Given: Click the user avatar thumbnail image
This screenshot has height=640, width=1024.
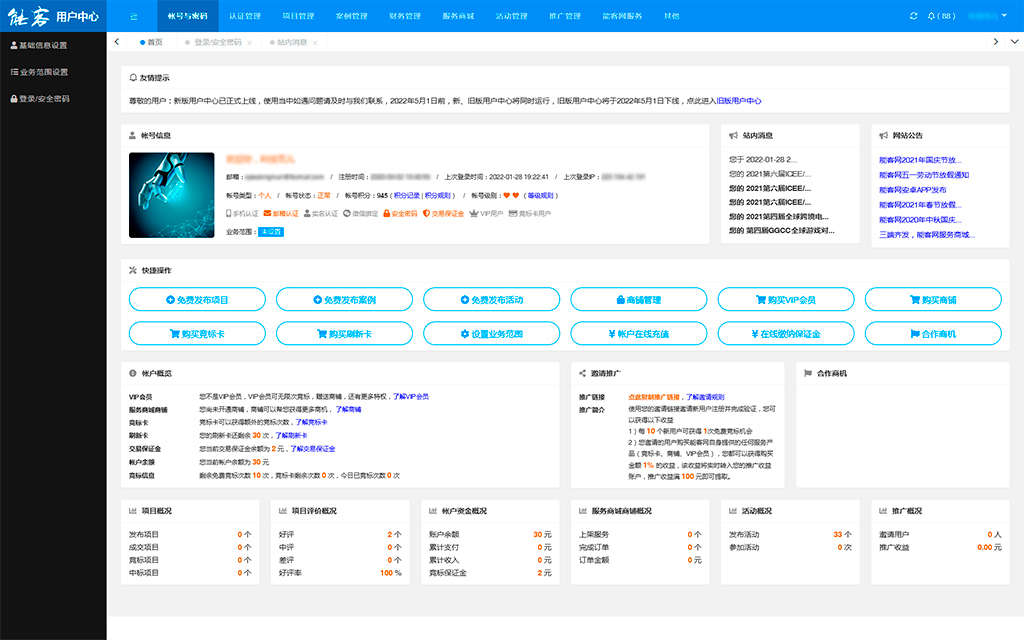Looking at the screenshot, I should [x=172, y=195].
